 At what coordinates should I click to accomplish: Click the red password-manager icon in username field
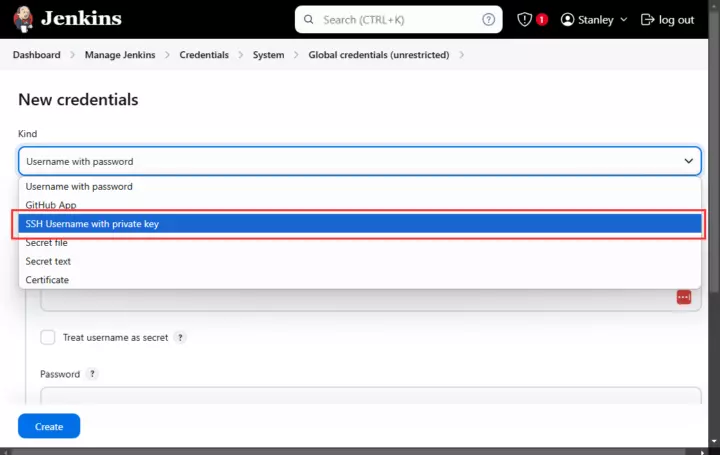pos(684,297)
